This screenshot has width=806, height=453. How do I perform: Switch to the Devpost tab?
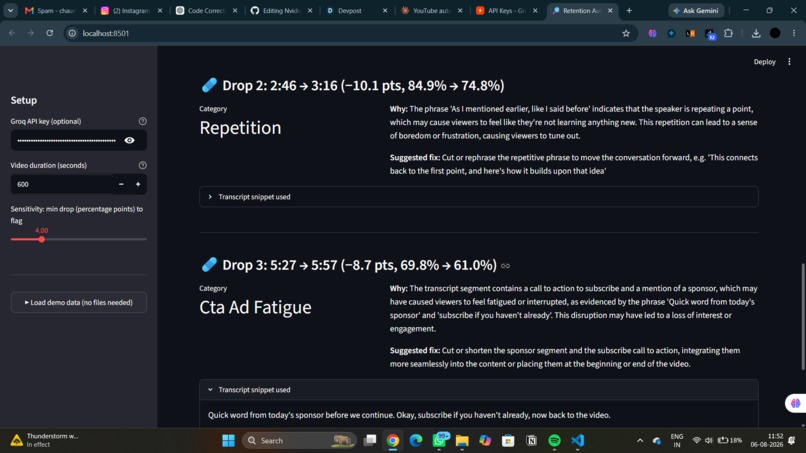(x=357, y=10)
